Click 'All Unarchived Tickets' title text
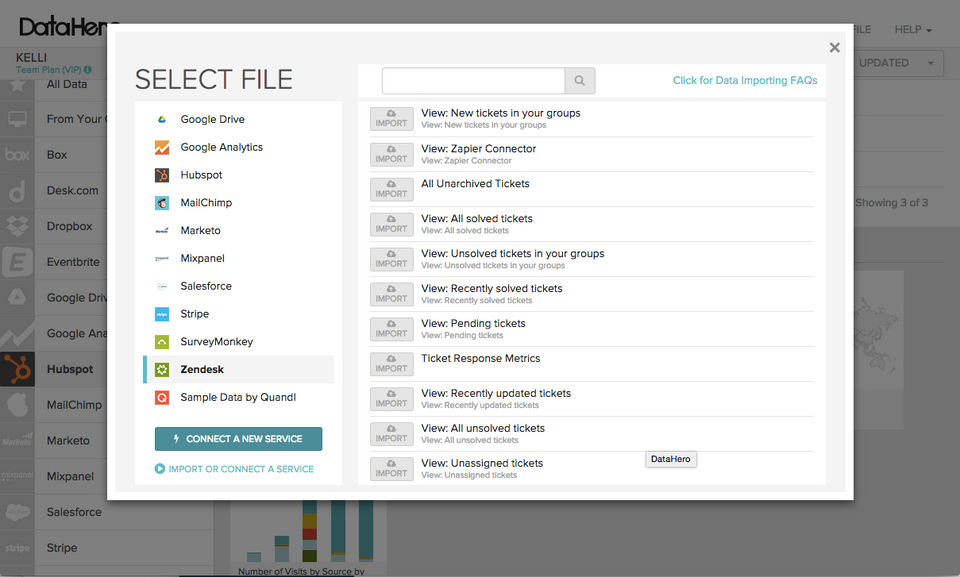The width and height of the screenshot is (960, 577). click(x=475, y=184)
